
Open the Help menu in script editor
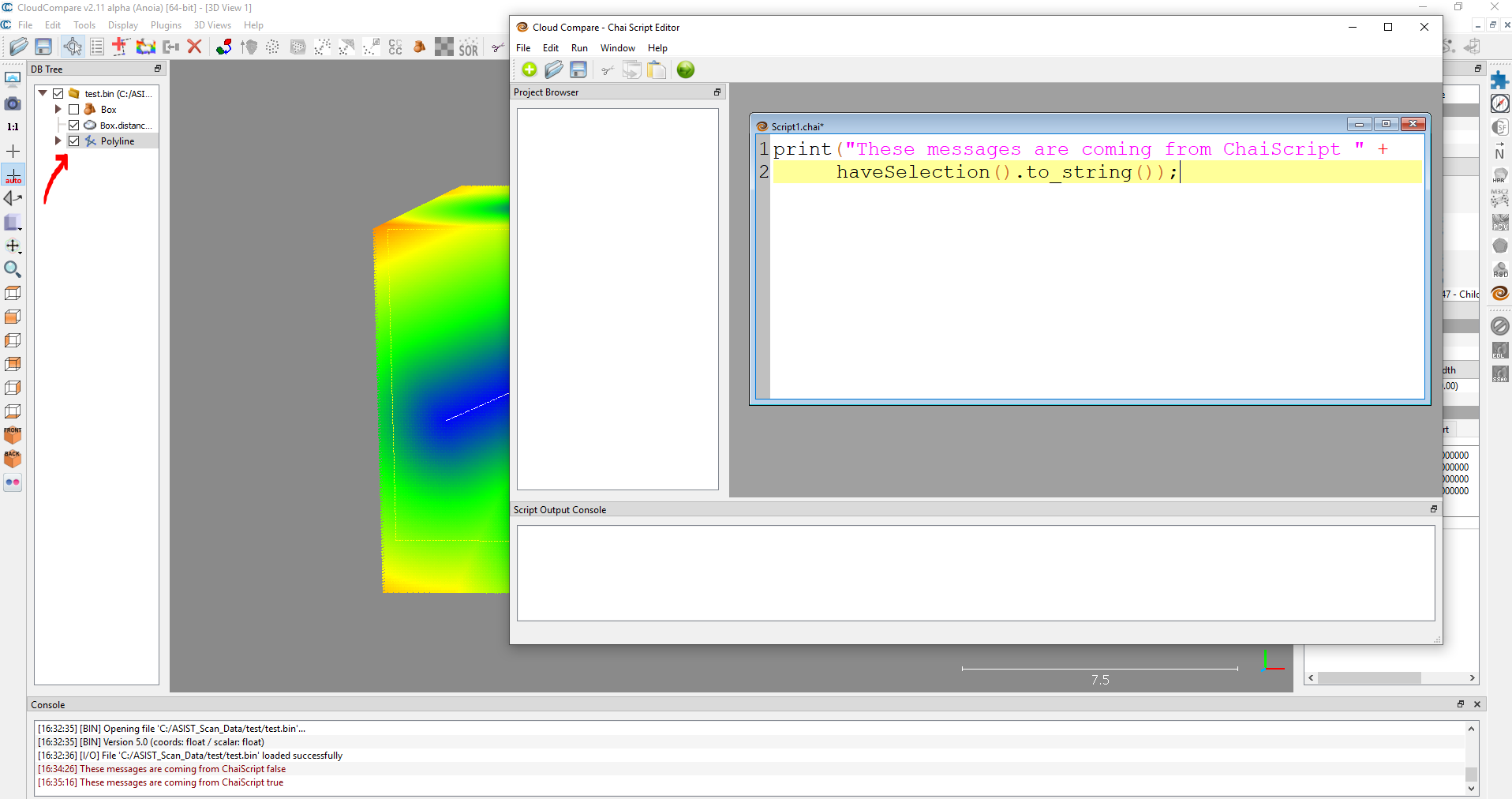tap(657, 48)
